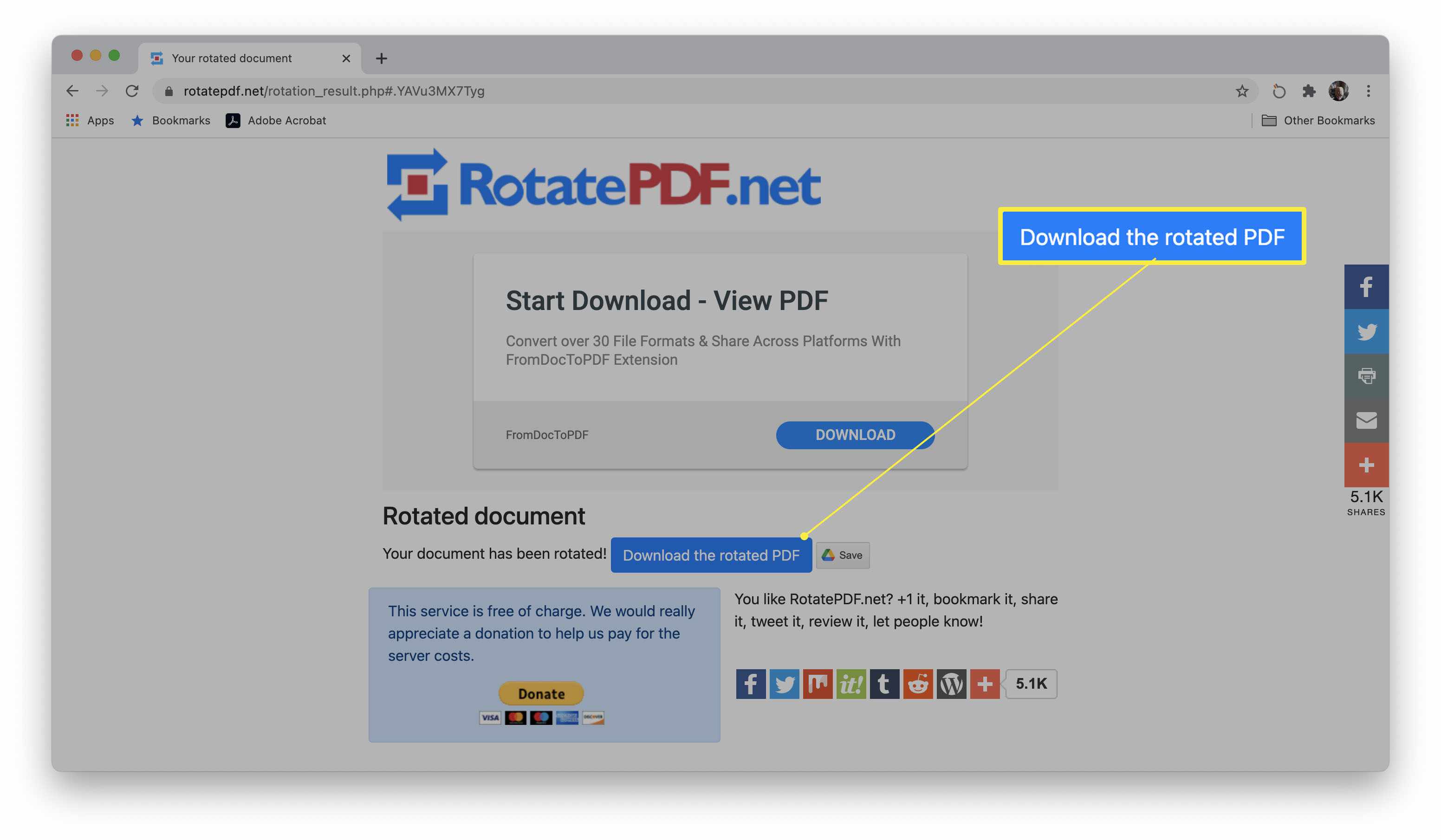The width and height of the screenshot is (1441, 840).
Task: Share on Twitter from the side share bar
Action: [1366, 331]
